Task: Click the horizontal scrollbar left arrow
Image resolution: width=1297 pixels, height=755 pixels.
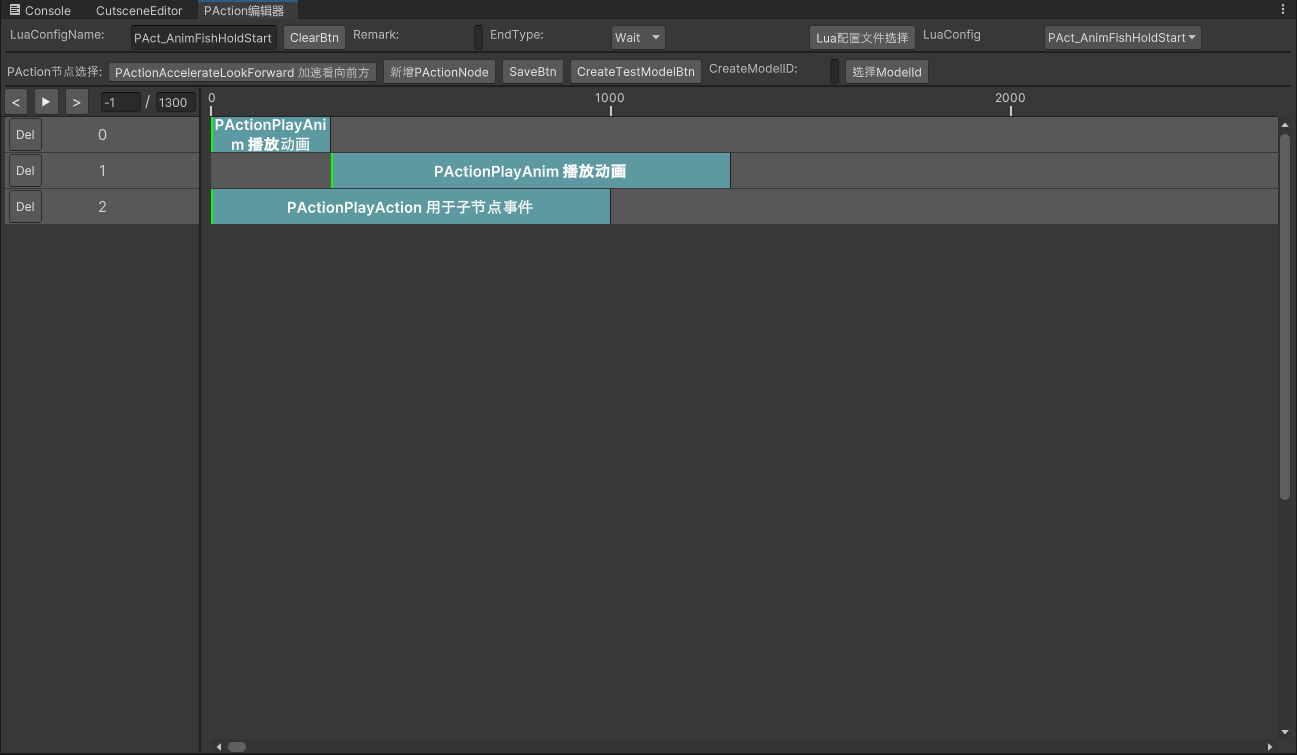Action: coord(219,747)
